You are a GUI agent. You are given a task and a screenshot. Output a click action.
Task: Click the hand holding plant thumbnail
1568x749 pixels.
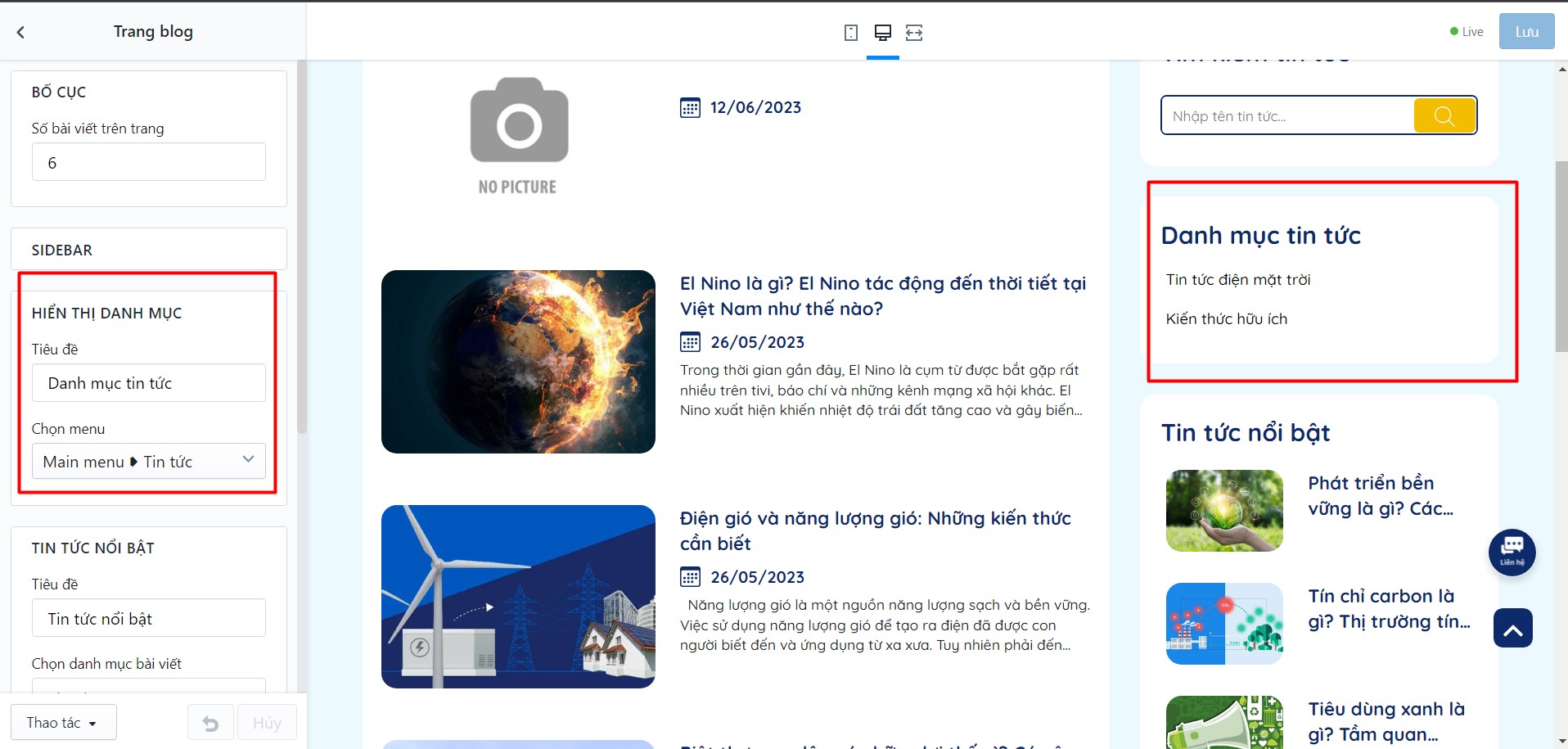pos(1224,511)
